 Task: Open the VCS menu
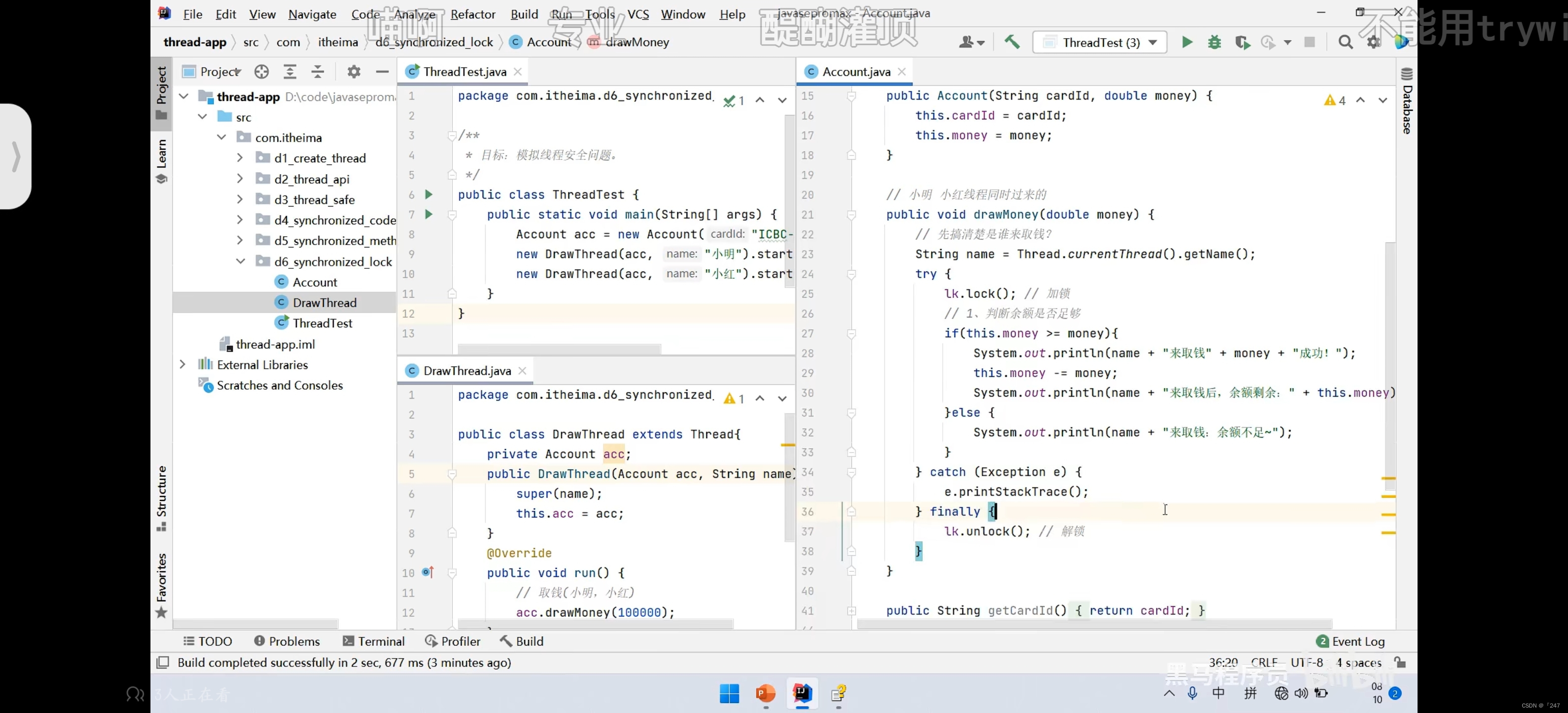point(638,14)
